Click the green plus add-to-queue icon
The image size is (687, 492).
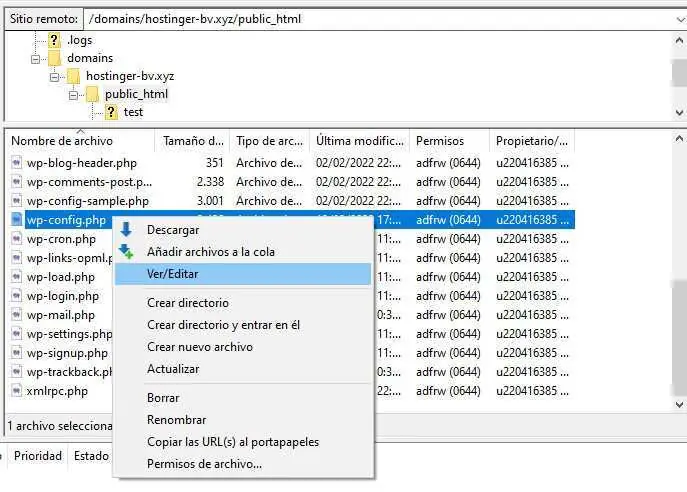click(126, 252)
